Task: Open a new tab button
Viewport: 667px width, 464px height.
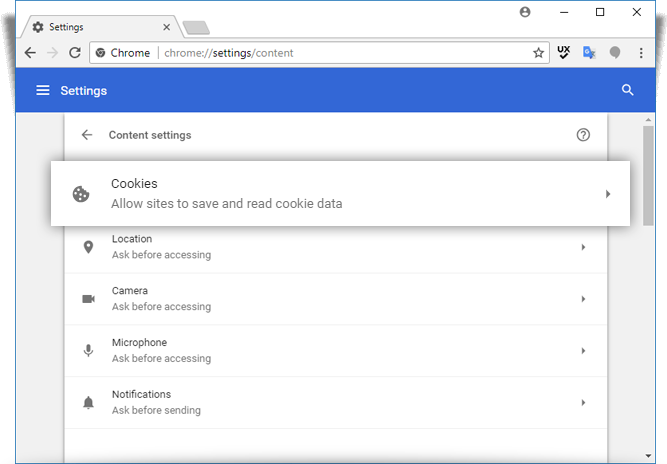Action: pyautogui.click(x=196, y=28)
